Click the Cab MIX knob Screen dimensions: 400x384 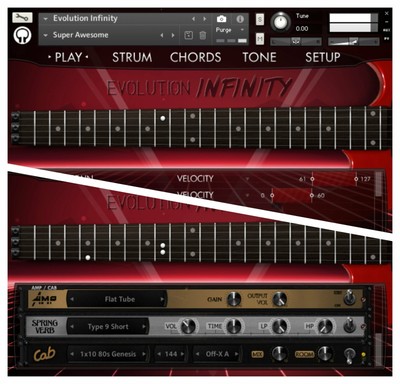coord(279,354)
